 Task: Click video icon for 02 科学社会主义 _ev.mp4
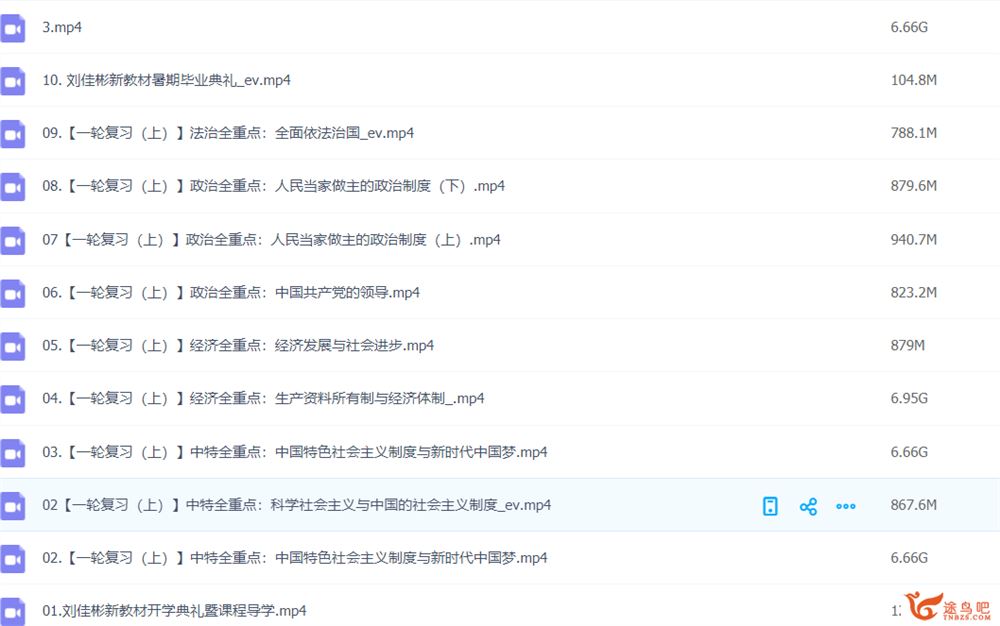pyautogui.click(x=12, y=506)
